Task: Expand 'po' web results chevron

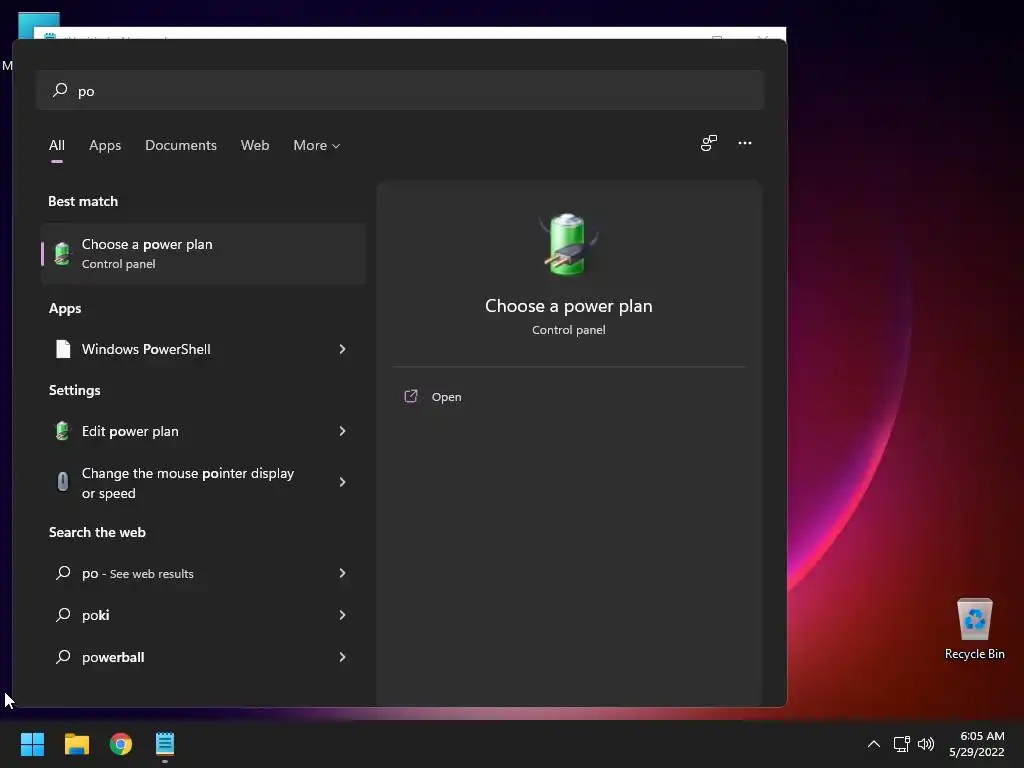Action: [342, 573]
